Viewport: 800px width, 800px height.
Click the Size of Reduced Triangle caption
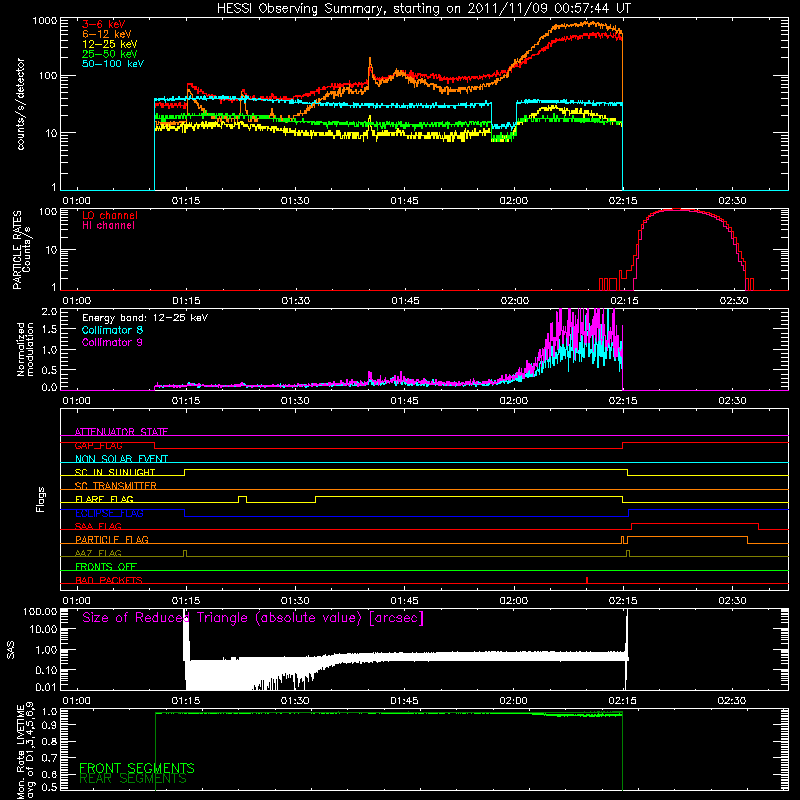[253, 618]
